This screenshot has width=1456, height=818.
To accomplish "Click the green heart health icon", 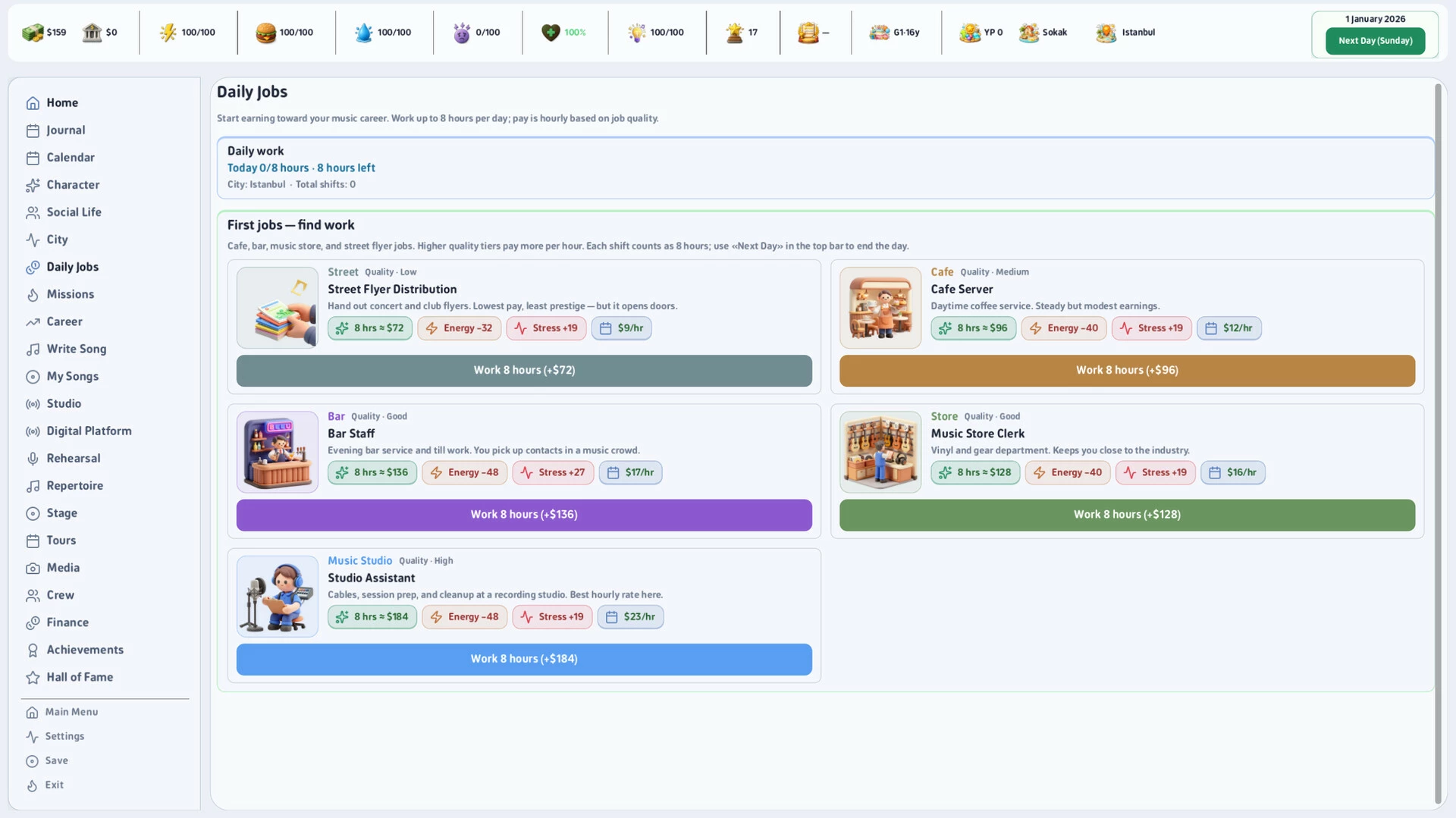I will (551, 33).
